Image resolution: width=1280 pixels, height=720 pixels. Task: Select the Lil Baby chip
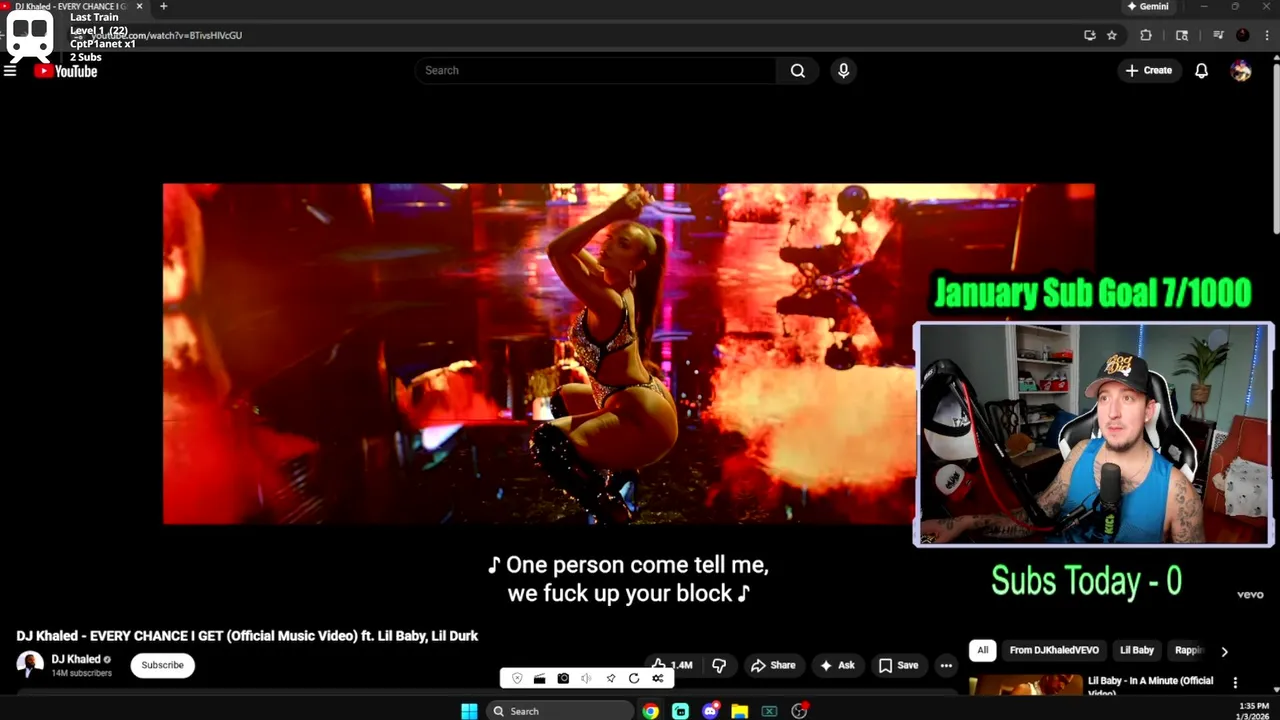tap(1136, 650)
